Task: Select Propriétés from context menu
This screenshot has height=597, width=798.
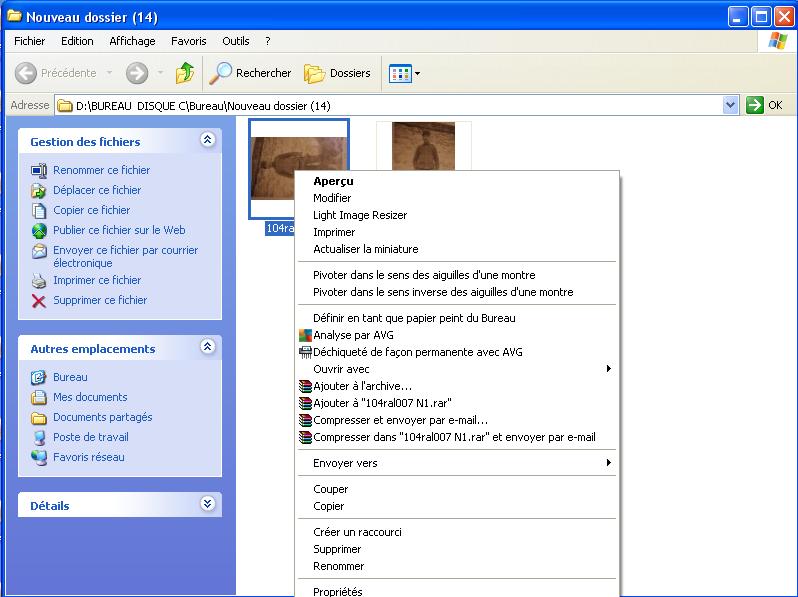Action: (337, 591)
